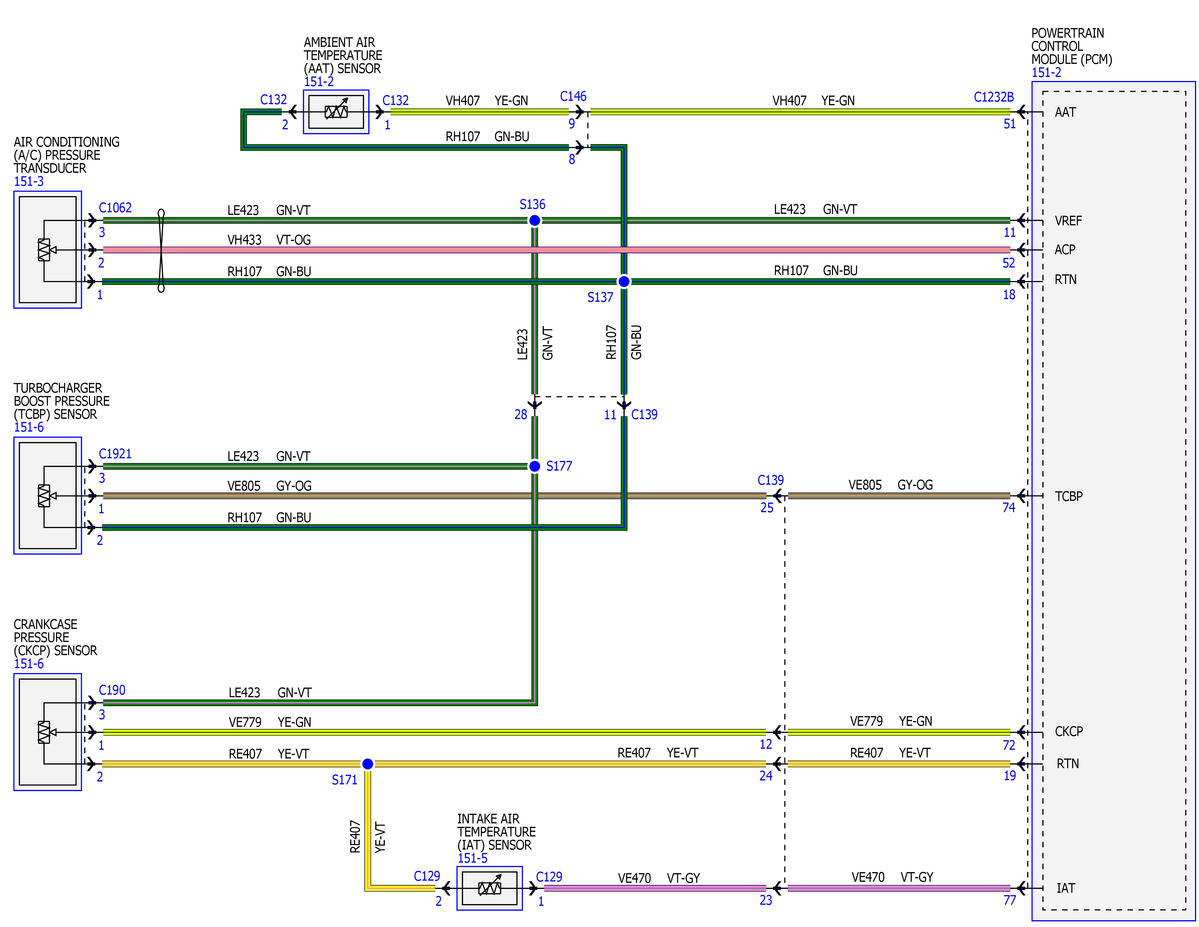Viewport: 1199px width, 927px height.
Task: Click the Intake Air Temperature sensor symbol
Action: (x=489, y=888)
